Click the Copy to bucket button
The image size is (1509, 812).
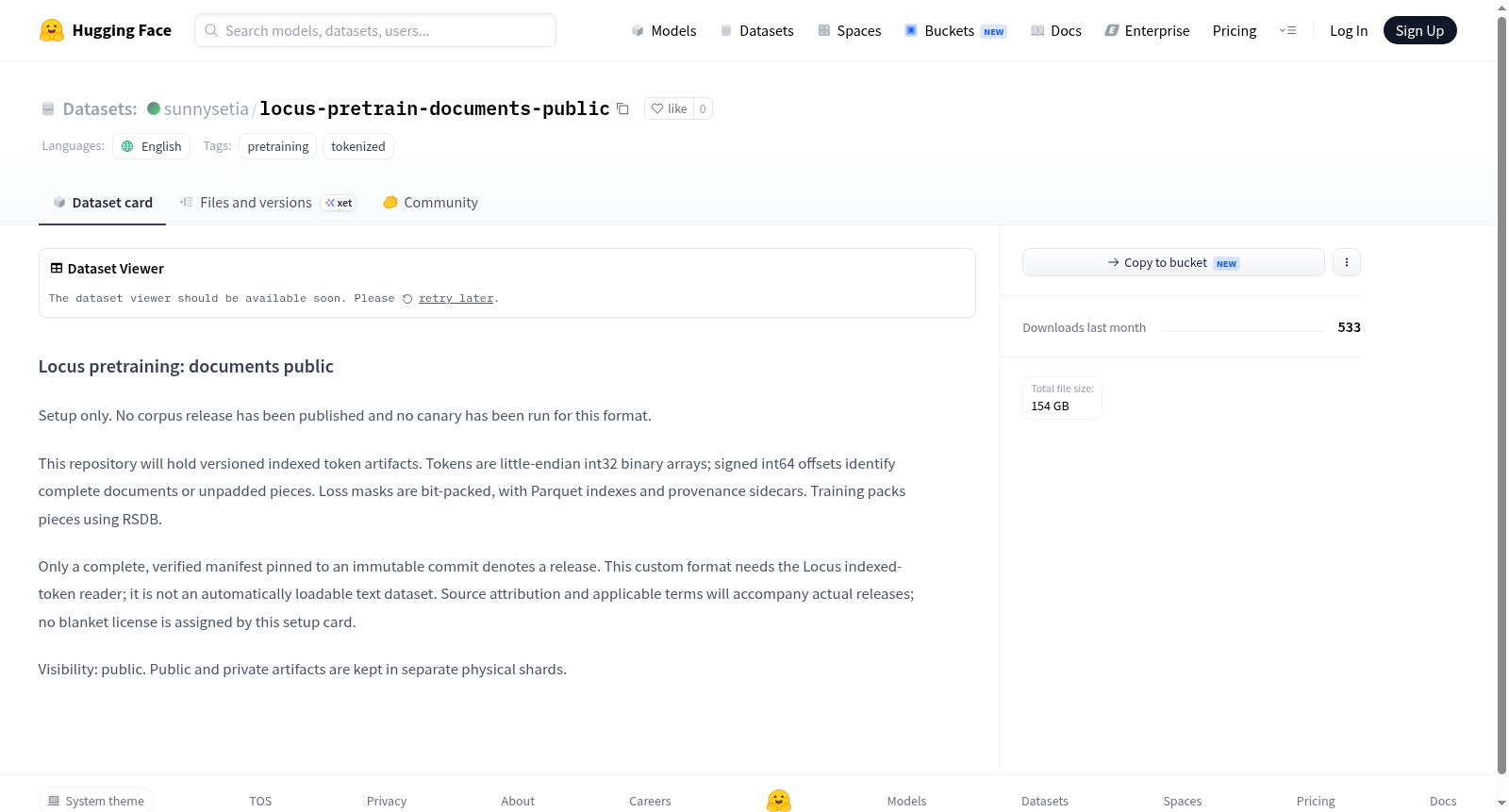tap(1173, 262)
